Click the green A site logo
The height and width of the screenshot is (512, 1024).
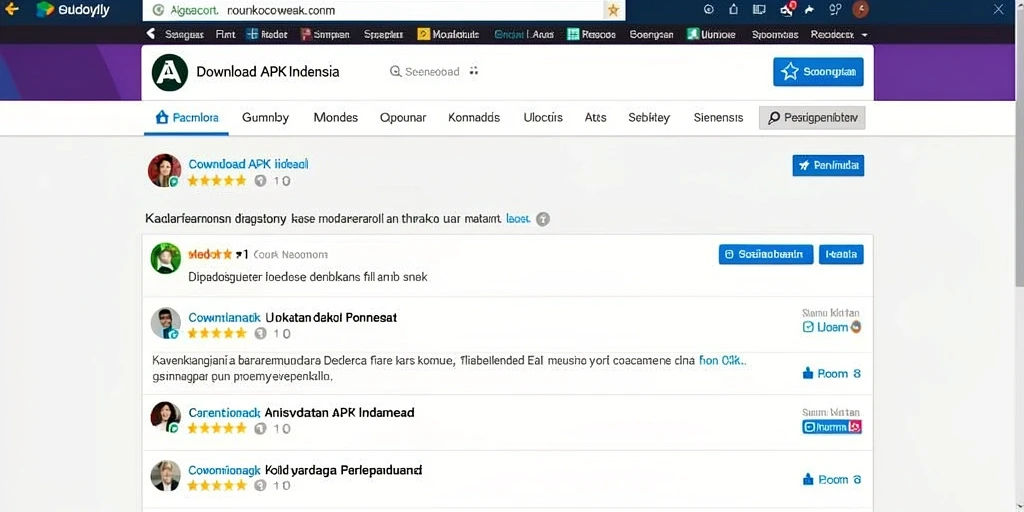pyautogui.click(x=170, y=72)
